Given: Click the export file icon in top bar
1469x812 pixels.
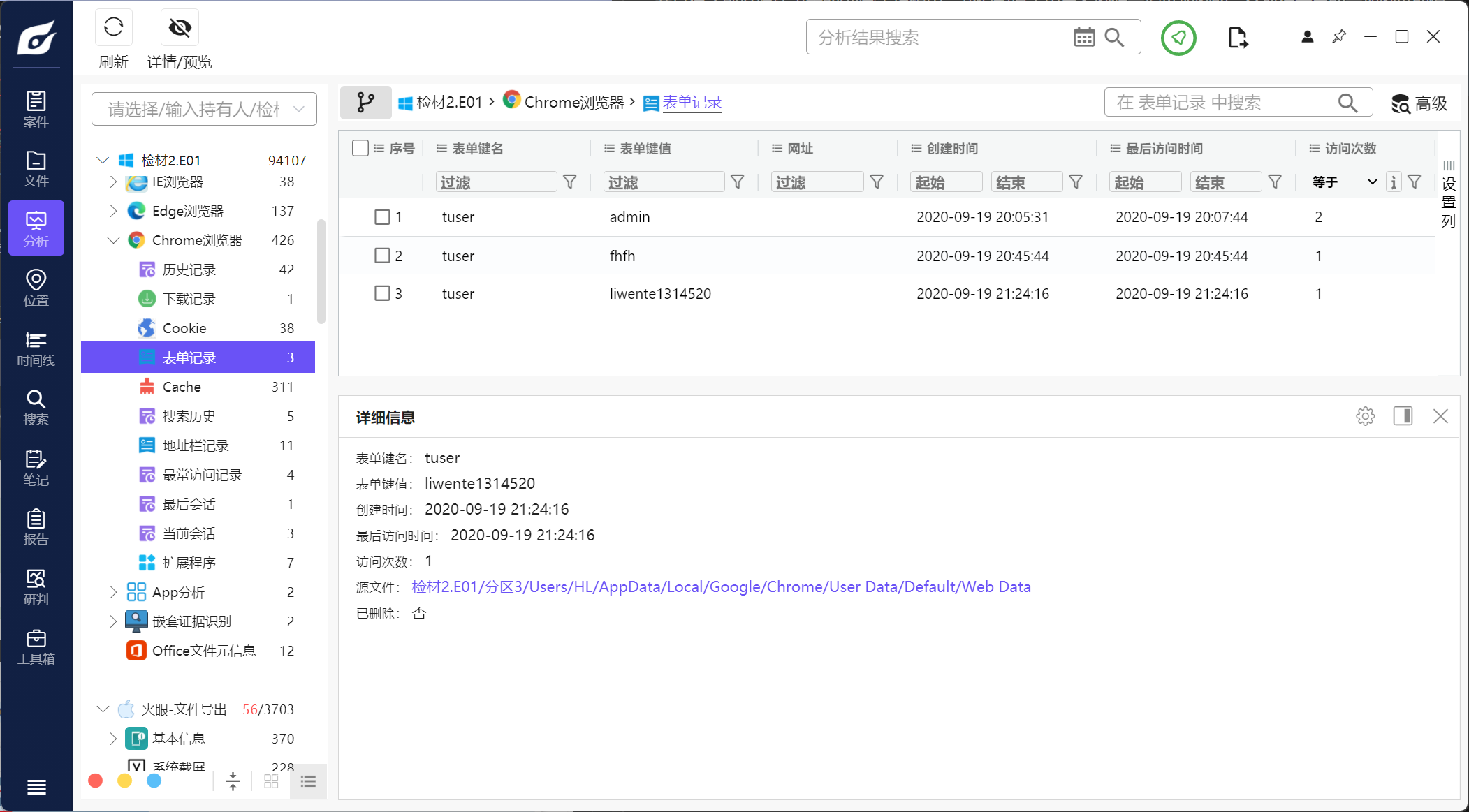Looking at the screenshot, I should (1237, 38).
